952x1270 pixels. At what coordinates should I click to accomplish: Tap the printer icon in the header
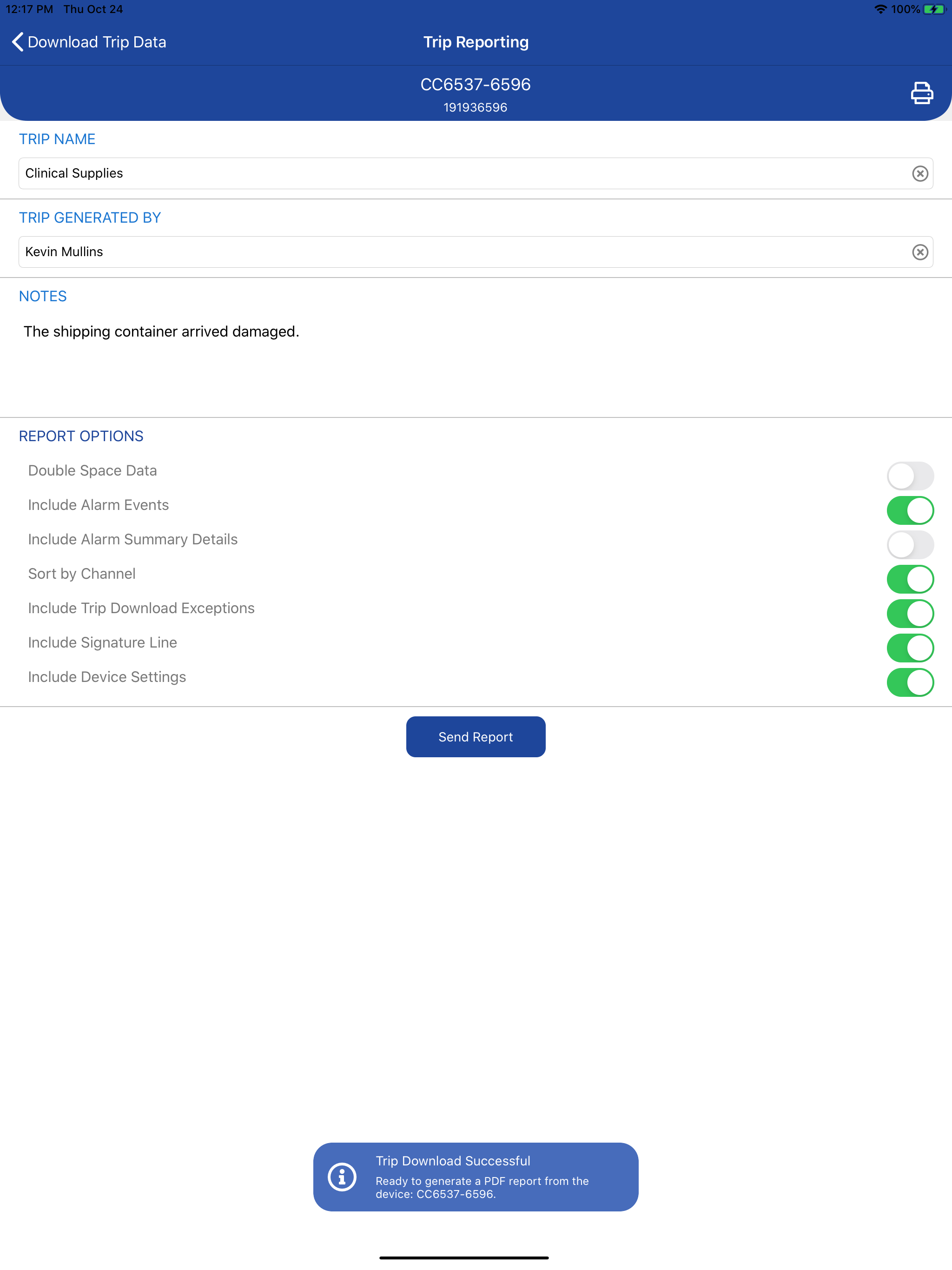[922, 93]
